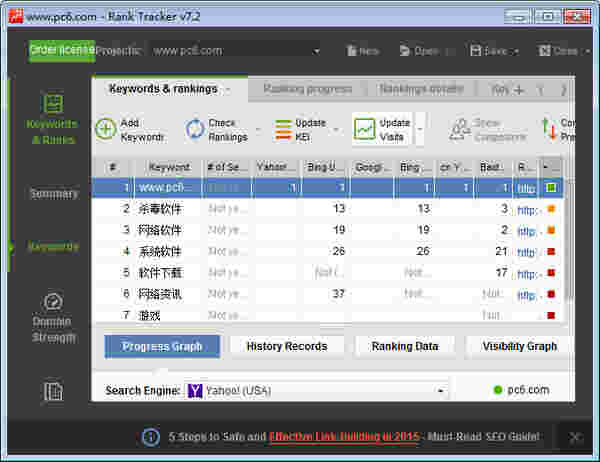
Task: Select the 网络软件 keyword row
Action: pos(328,230)
